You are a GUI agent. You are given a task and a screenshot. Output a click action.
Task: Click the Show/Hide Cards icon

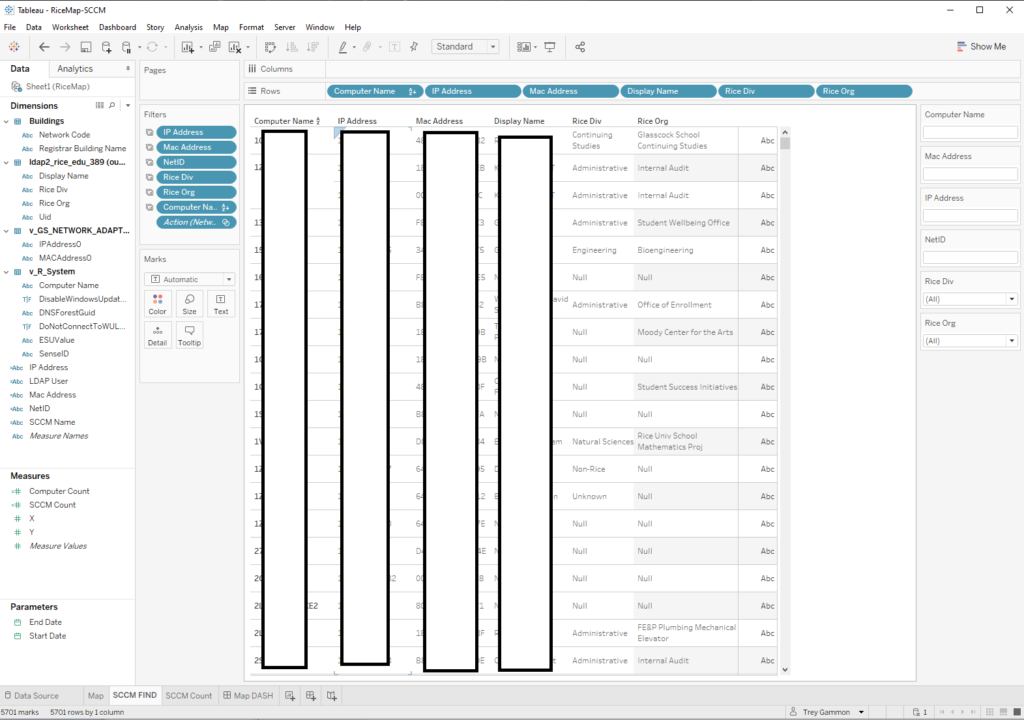click(524, 47)
